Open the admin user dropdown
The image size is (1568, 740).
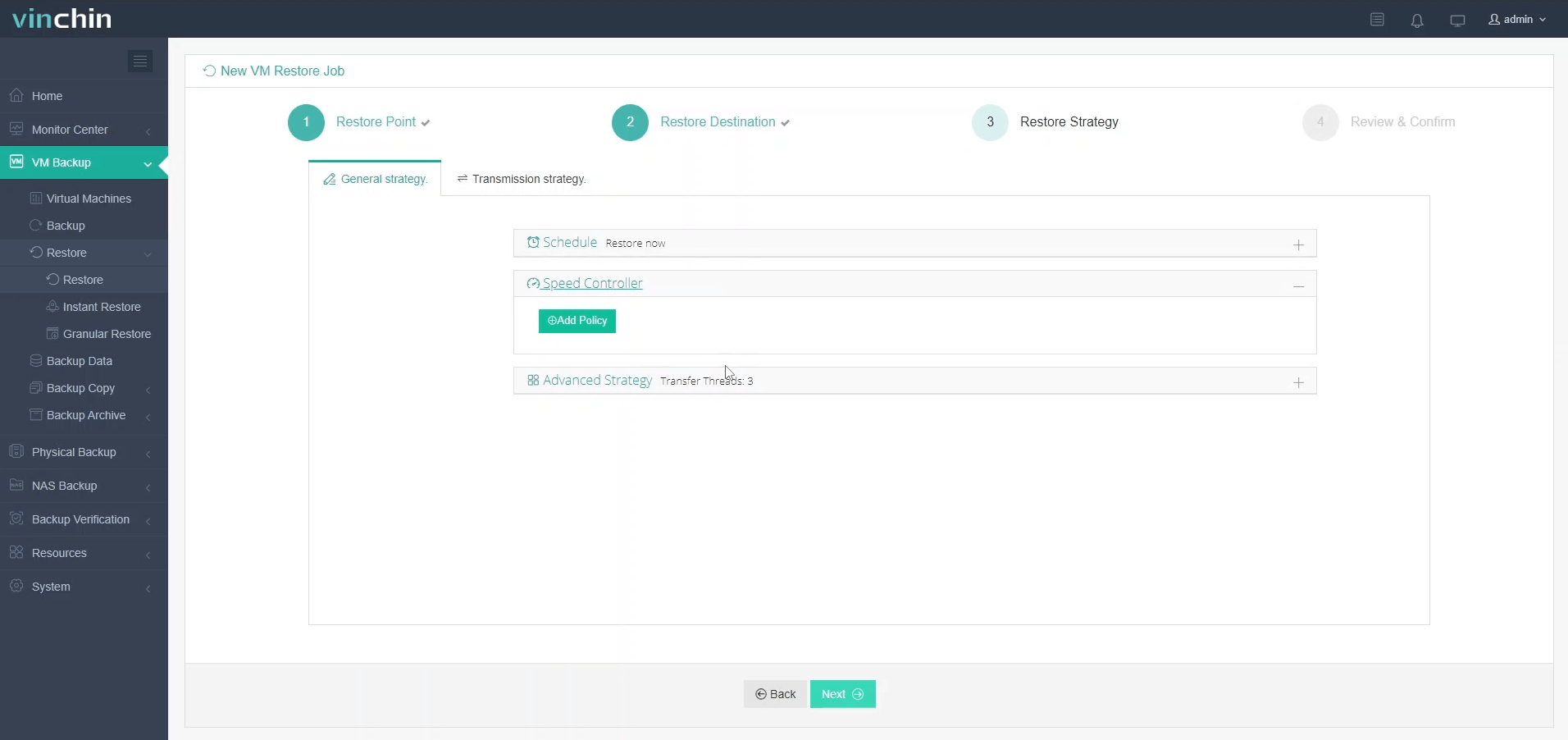point(1517,20)
